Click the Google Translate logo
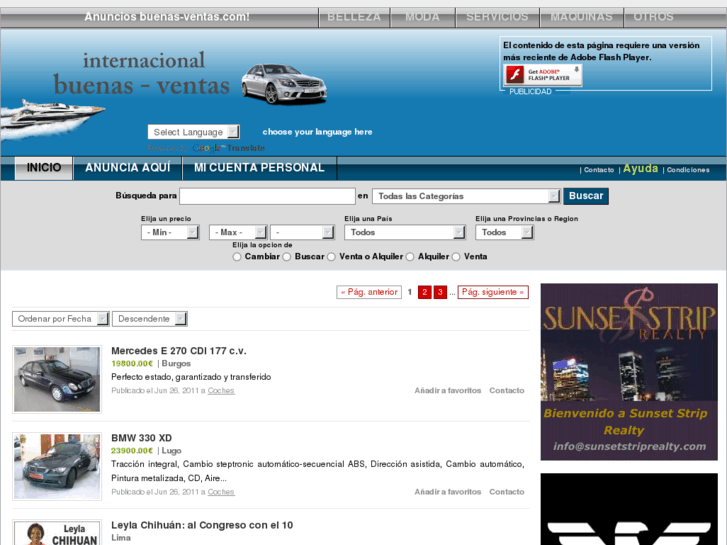 pos(228,148)
